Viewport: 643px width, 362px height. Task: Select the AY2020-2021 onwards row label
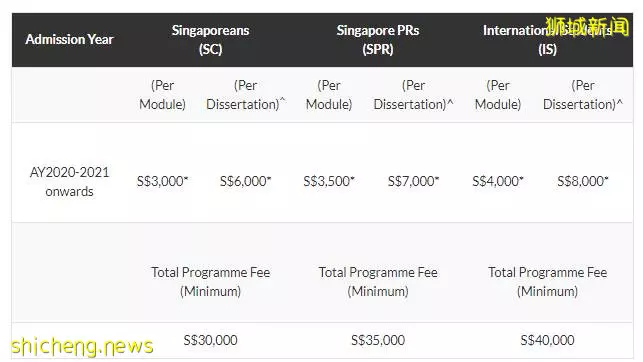69,182
